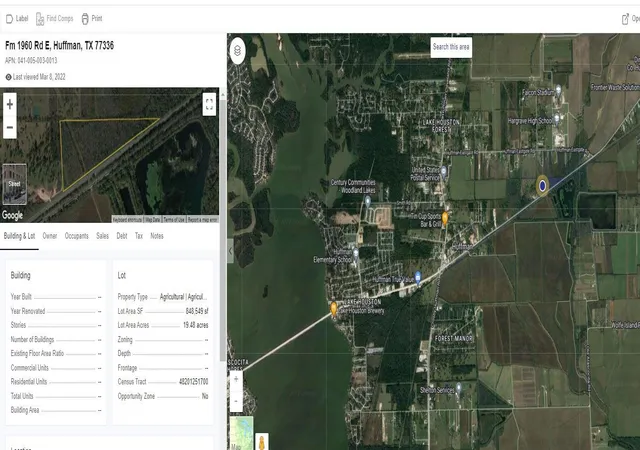Toggle Street View thumbnail
Viewport: 640px width, 450px height.
[15, 184]
